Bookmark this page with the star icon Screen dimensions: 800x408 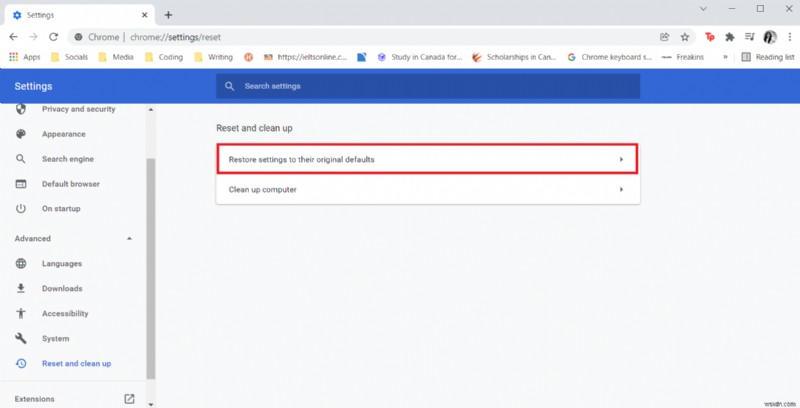685,37
